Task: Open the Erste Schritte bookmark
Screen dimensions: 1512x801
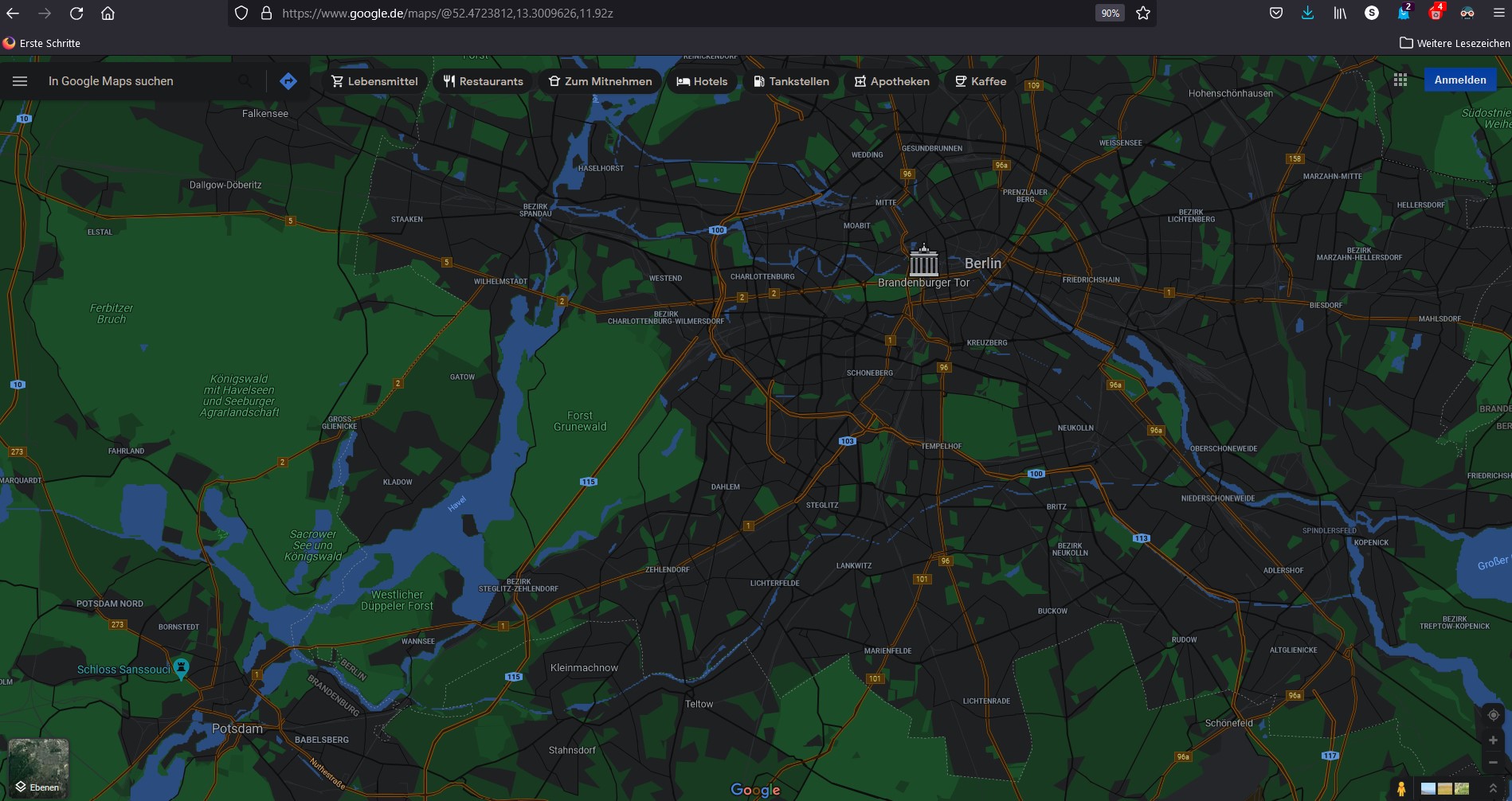Action: tap(41, 43)
